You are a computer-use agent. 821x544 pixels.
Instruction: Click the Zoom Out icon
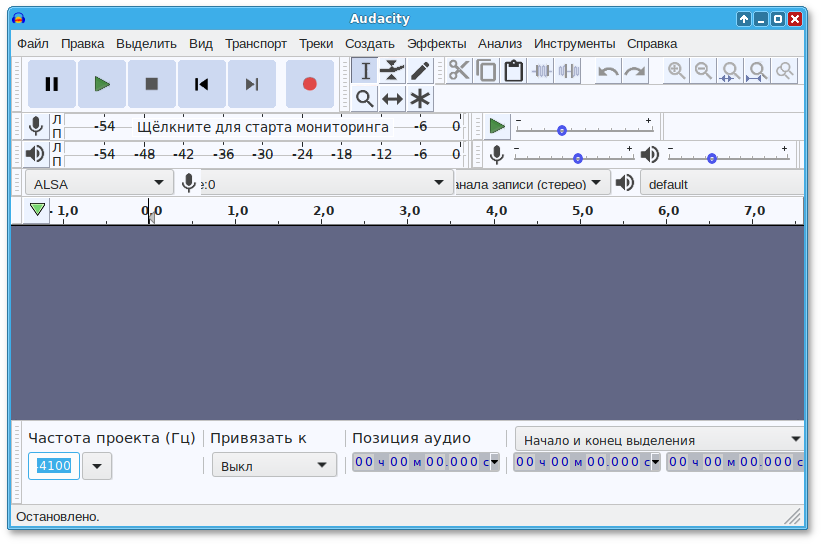coord(703,71)
